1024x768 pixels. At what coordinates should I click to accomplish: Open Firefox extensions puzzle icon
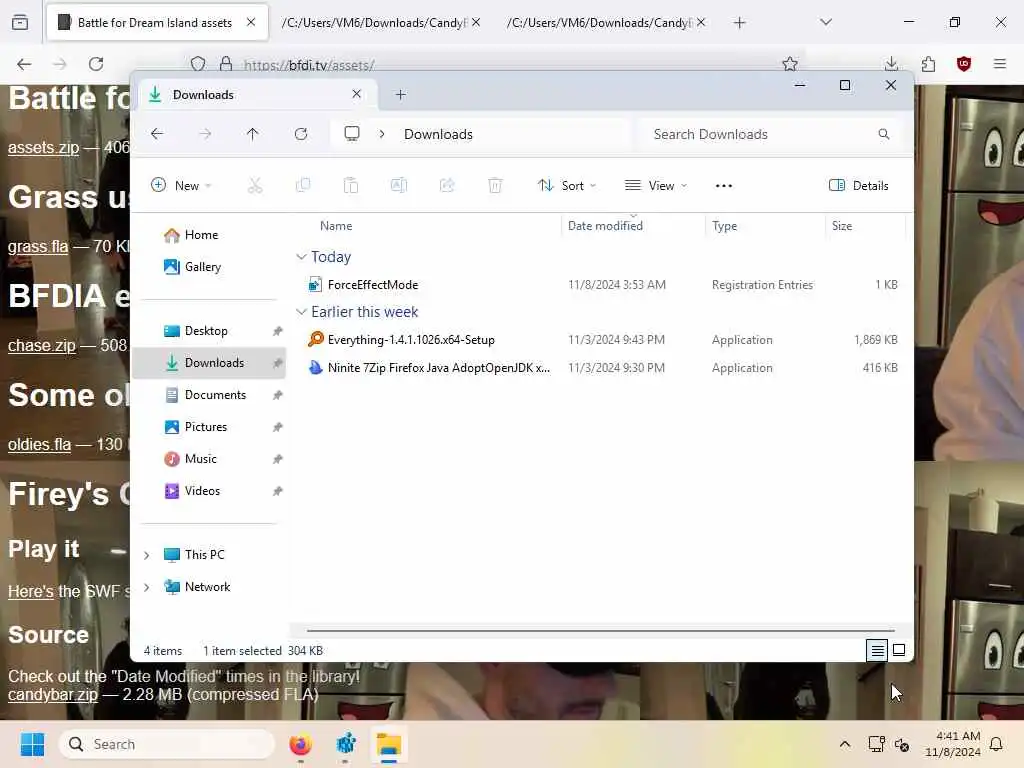tap(928, 64)
